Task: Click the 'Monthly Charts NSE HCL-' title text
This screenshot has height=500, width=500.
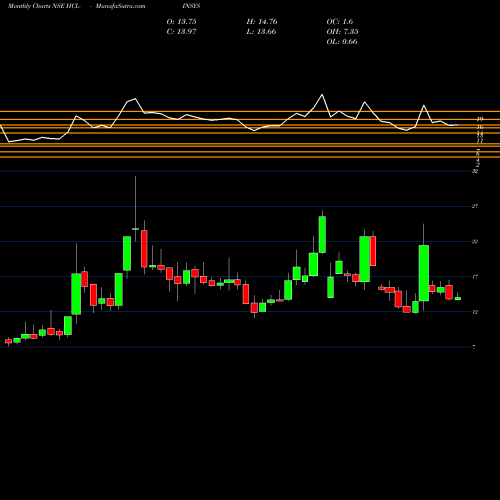Action: pos(44,6)
